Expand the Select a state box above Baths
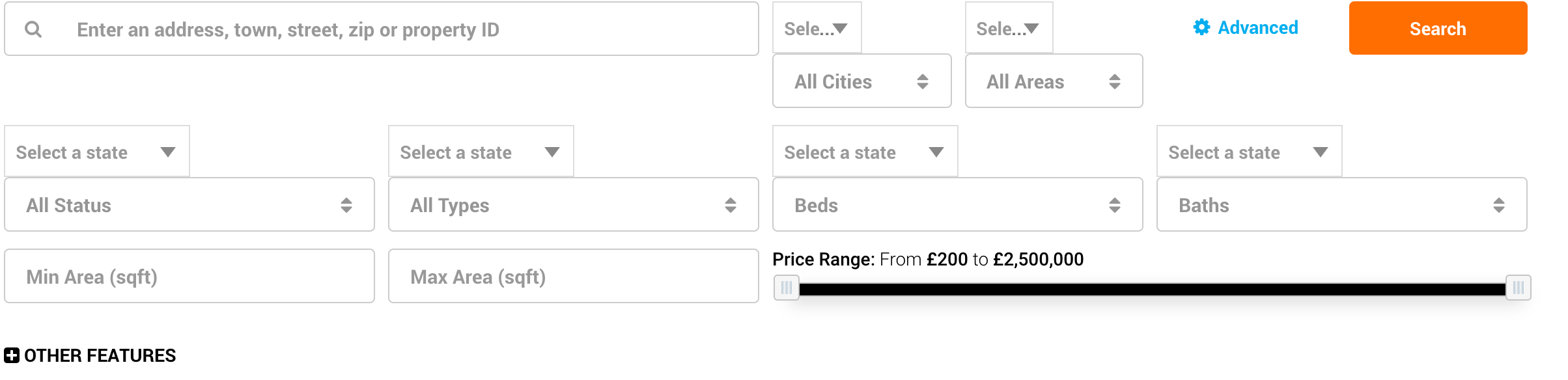The image size is (1568, 380). (x=1248, y=152)
